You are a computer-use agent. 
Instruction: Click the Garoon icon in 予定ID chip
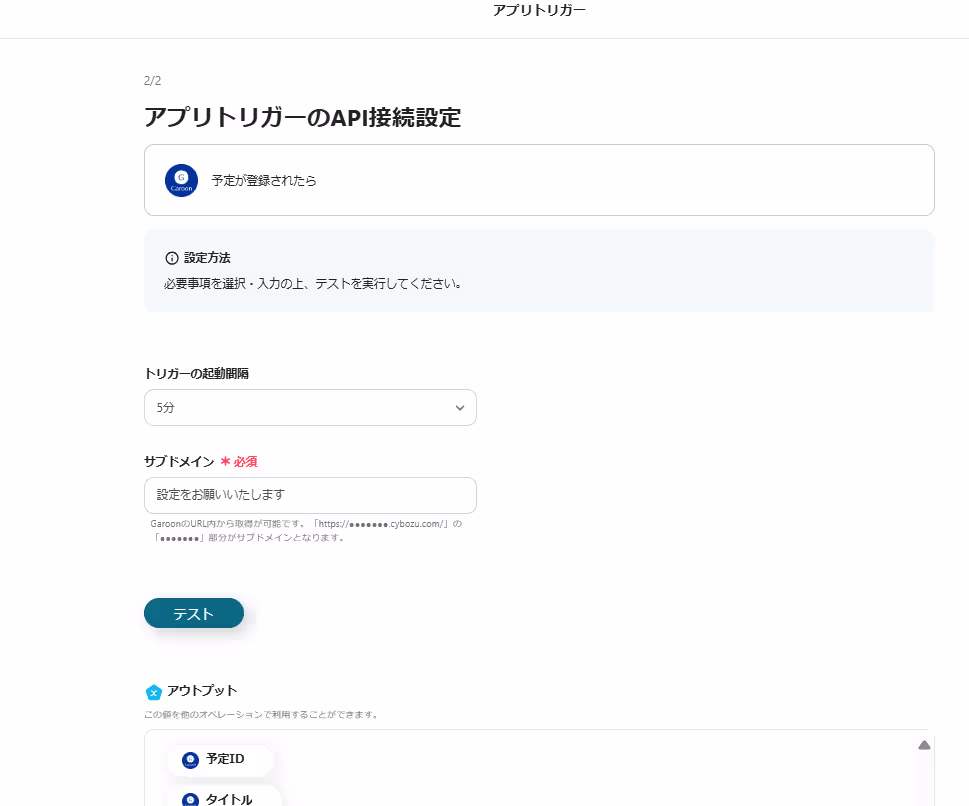pyautogui.click(x=190, y=760)
